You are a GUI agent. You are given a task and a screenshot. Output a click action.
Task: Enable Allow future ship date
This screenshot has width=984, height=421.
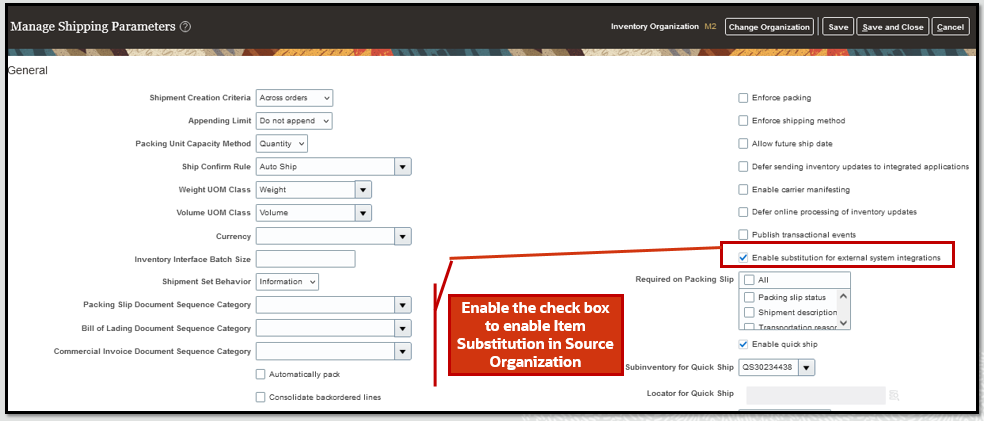744,144
